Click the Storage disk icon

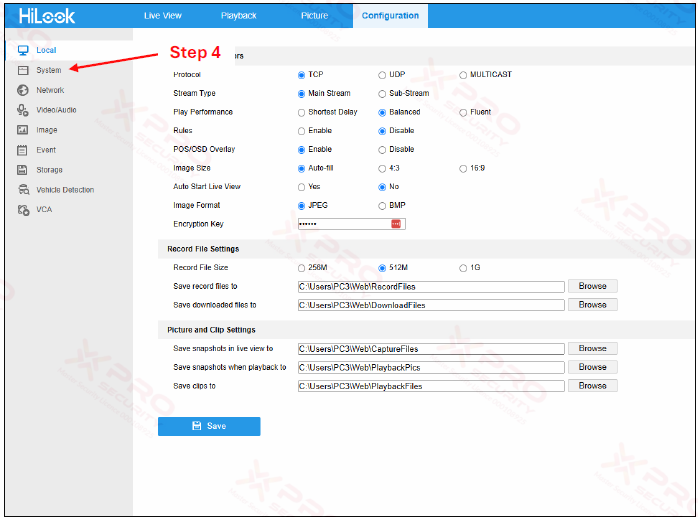point(22,170)
